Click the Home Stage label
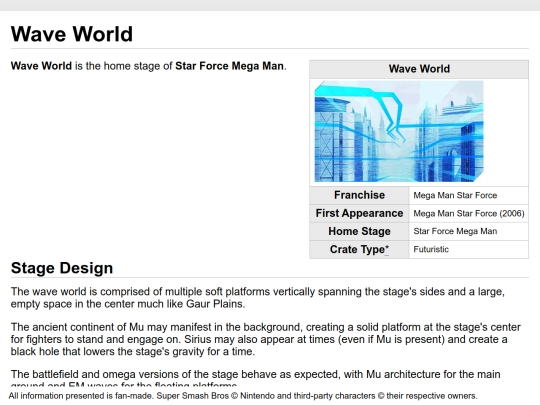 click(x=359, y=231)
